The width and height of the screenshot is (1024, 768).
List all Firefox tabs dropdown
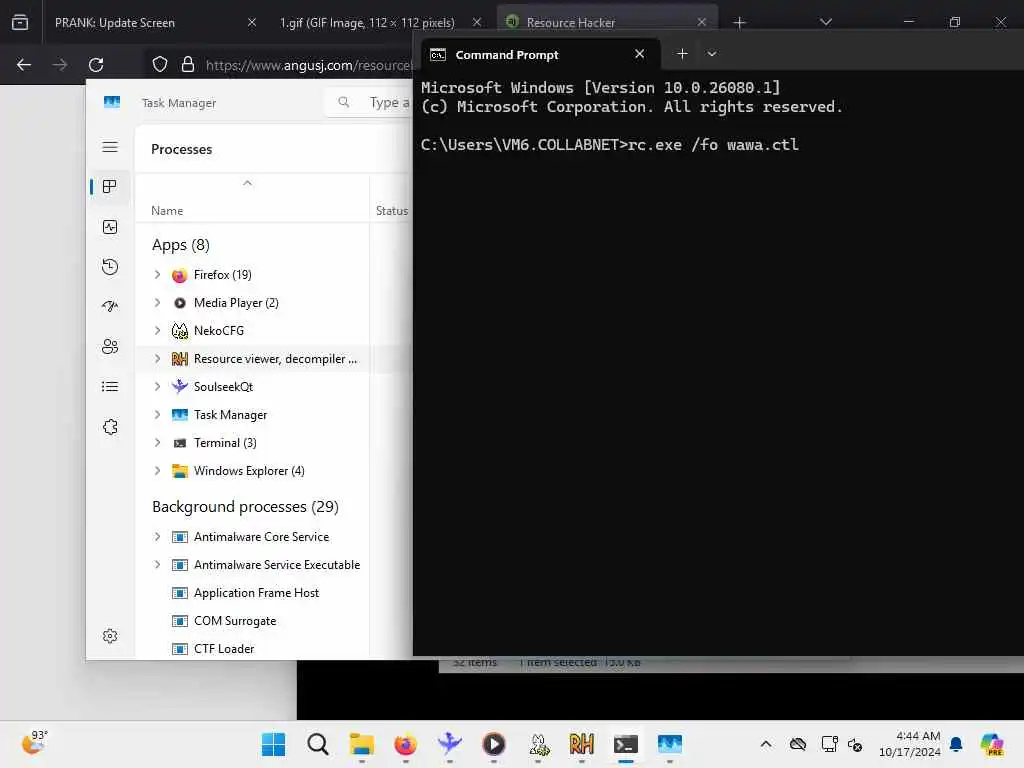(825, 23)
